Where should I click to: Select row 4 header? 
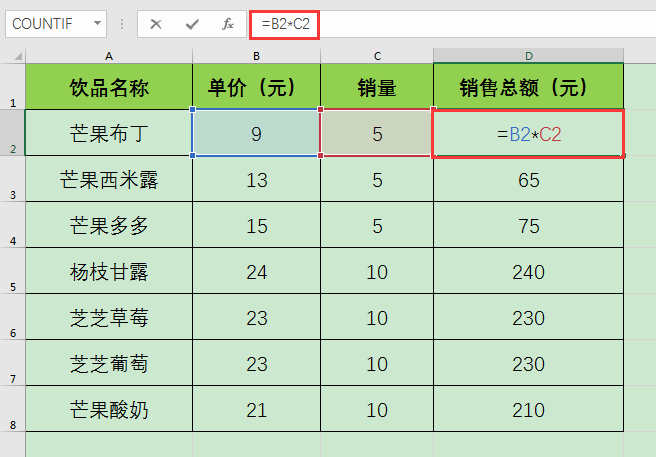click(13, 225)
